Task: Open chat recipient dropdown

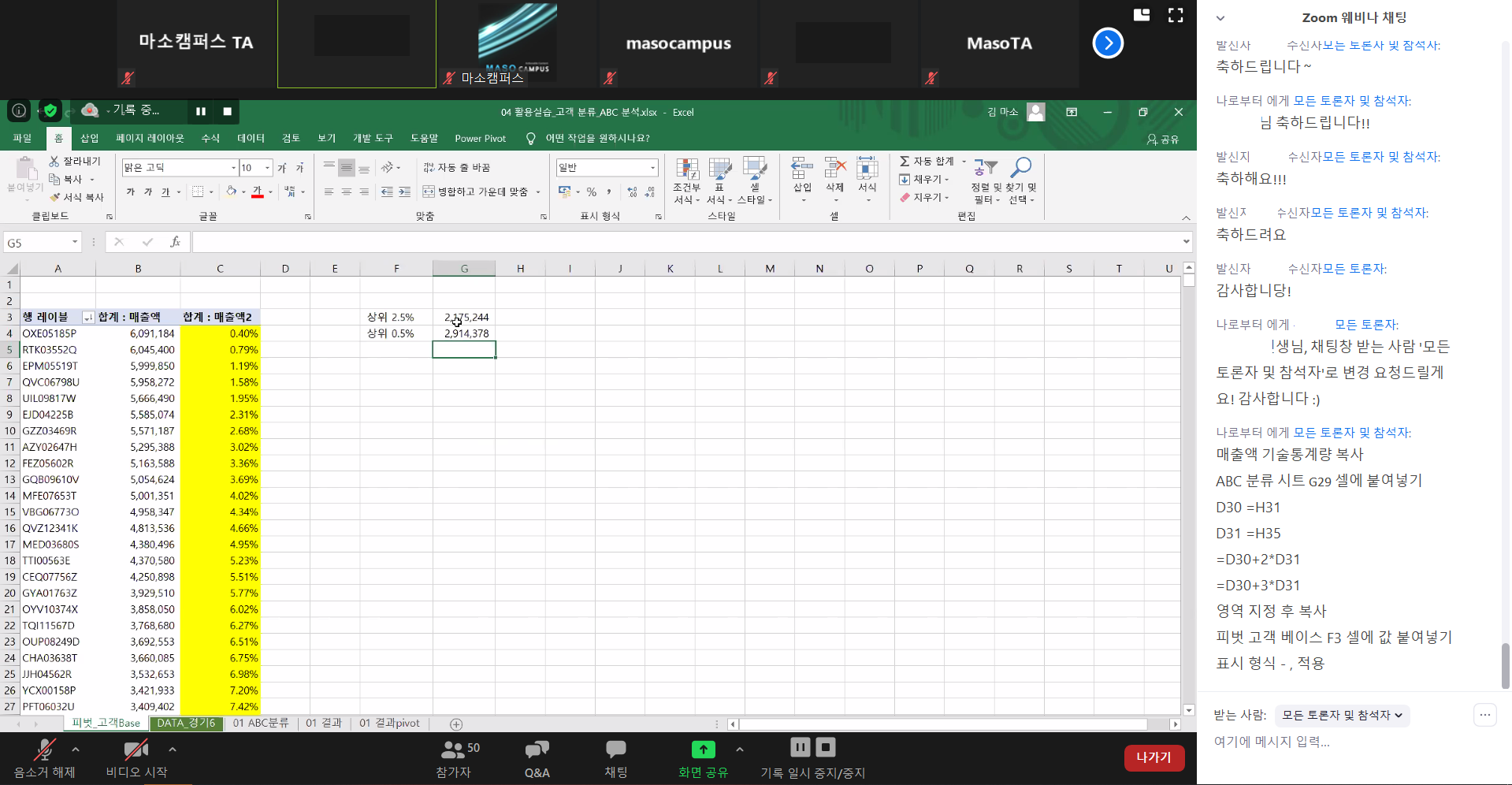Action: pyautogui.click(x=1342, y=715)
